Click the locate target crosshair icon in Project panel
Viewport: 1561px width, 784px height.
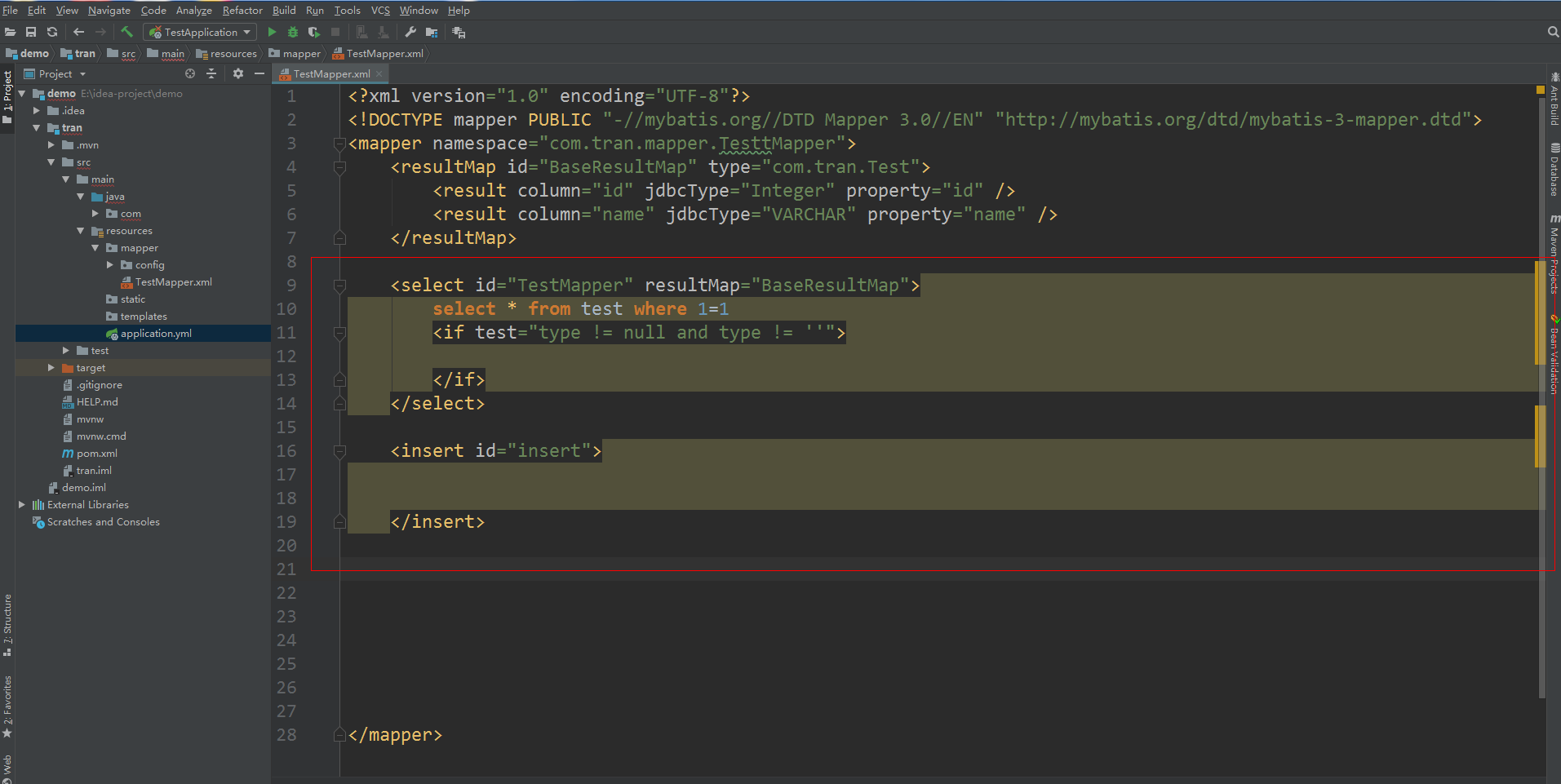(190, 73)
